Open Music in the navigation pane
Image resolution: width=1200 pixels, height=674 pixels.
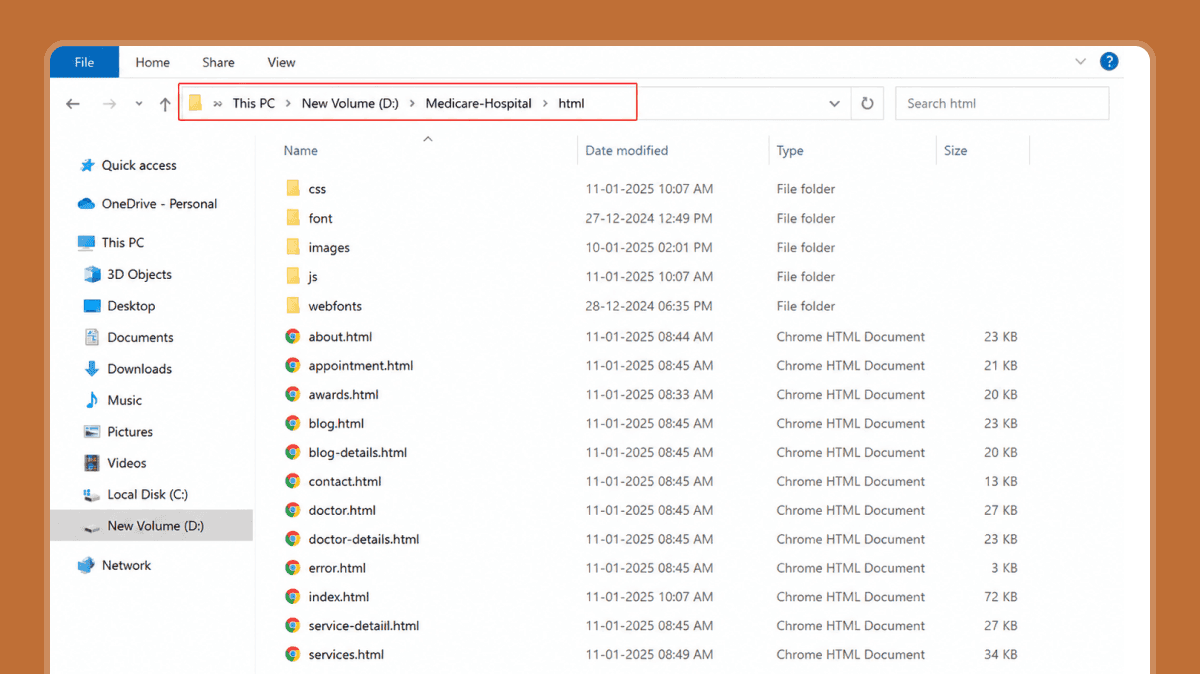click(x=125, y=401)
